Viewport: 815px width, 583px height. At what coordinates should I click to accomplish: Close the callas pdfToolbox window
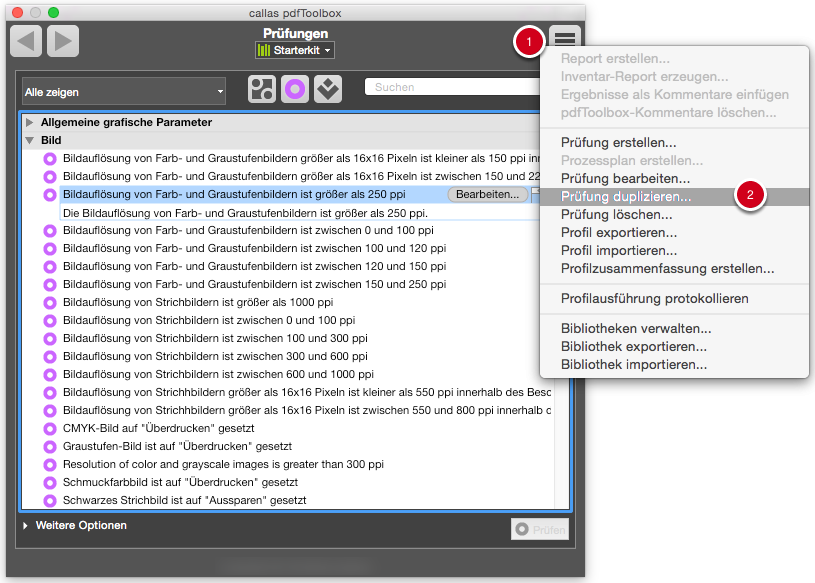[17, 12]
